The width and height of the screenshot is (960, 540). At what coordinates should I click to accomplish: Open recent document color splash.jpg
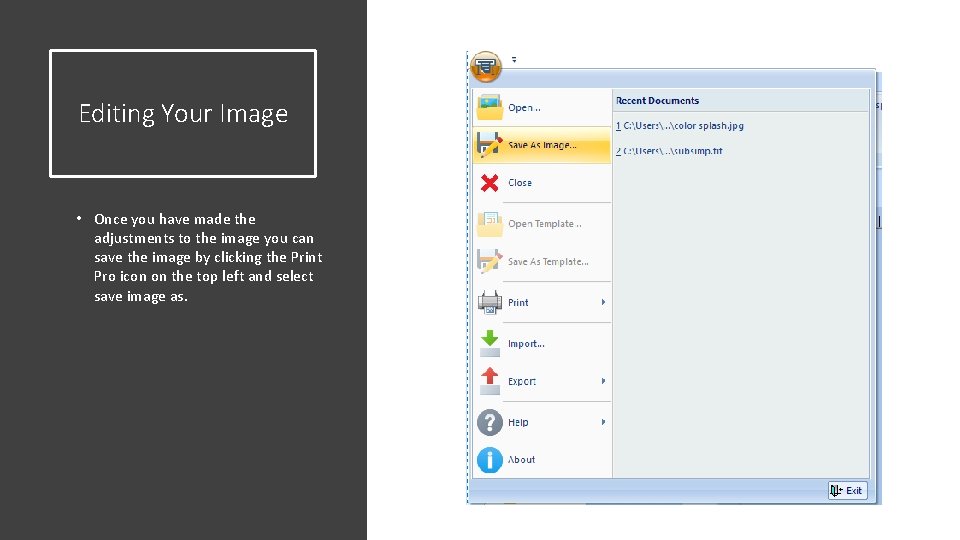tap(680, 126)
